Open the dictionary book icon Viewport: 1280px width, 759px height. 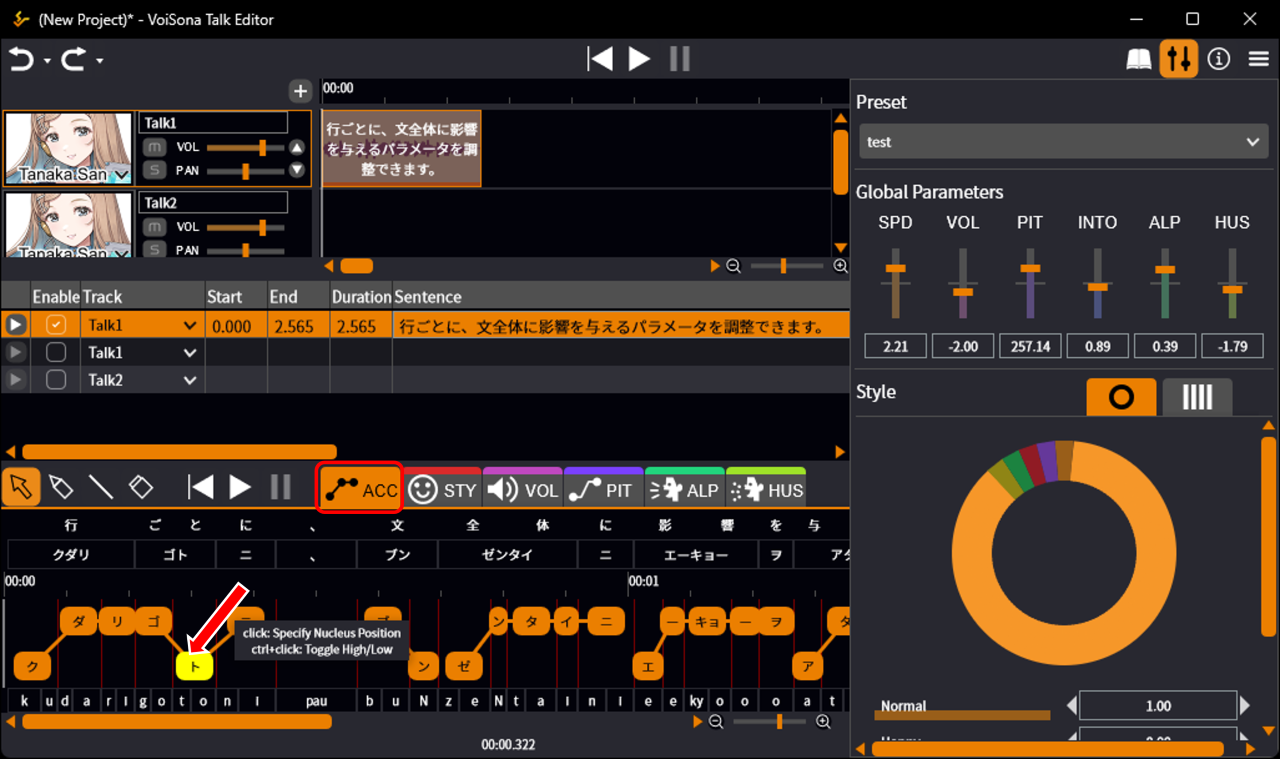coord(1139,60)
